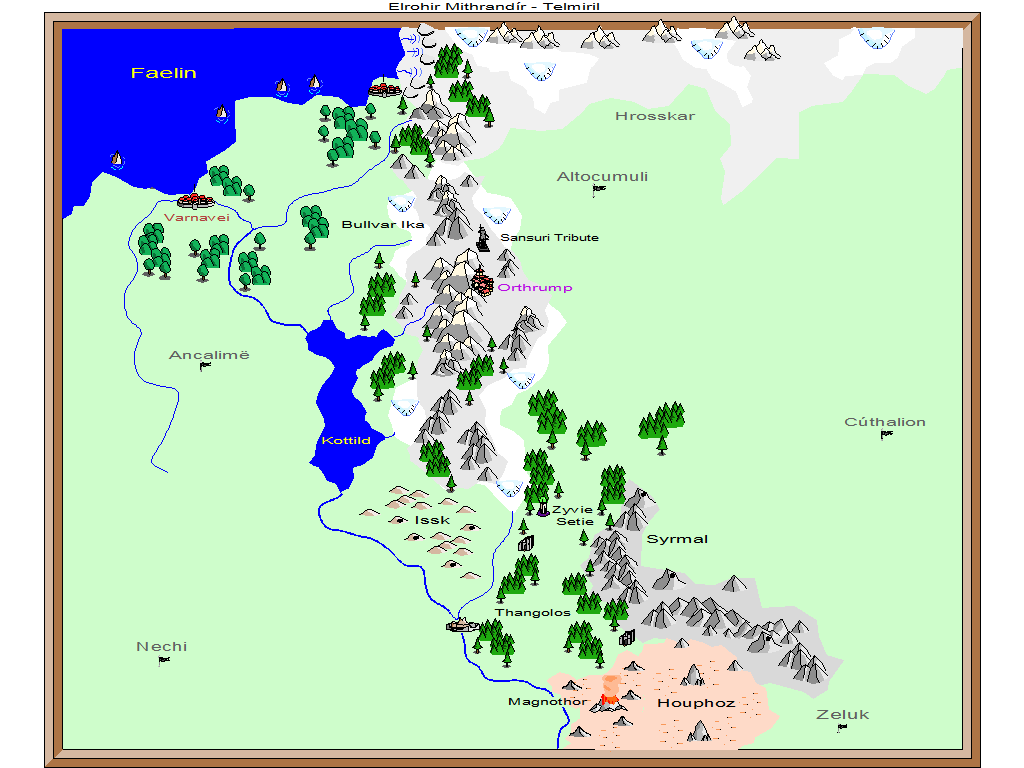The height and width of the screenshot is (768, 1024).
Task: Click the Thangolos forest label
Action: point(533,613)
